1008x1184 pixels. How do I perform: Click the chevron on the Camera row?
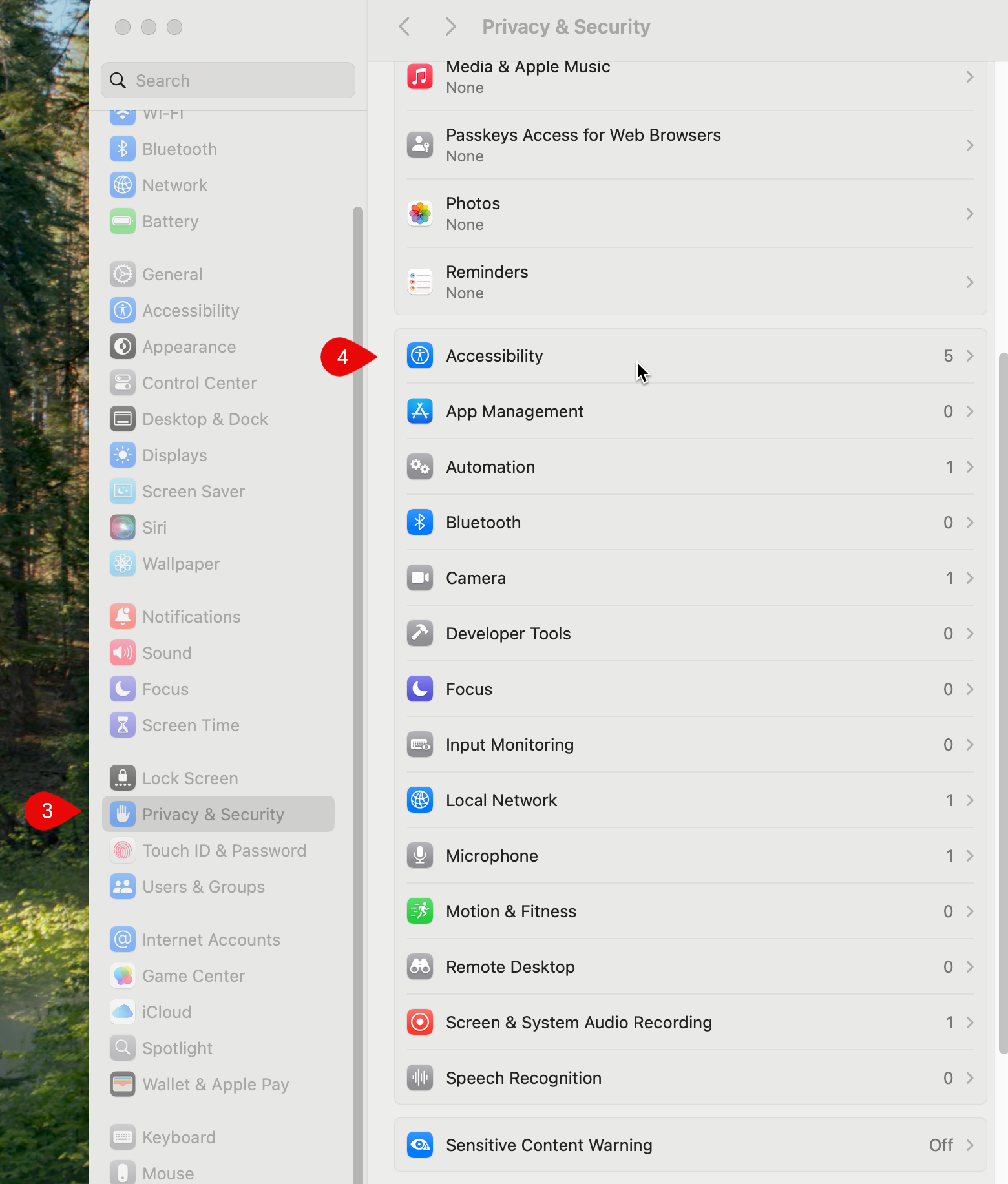click(x=970, y=578)
